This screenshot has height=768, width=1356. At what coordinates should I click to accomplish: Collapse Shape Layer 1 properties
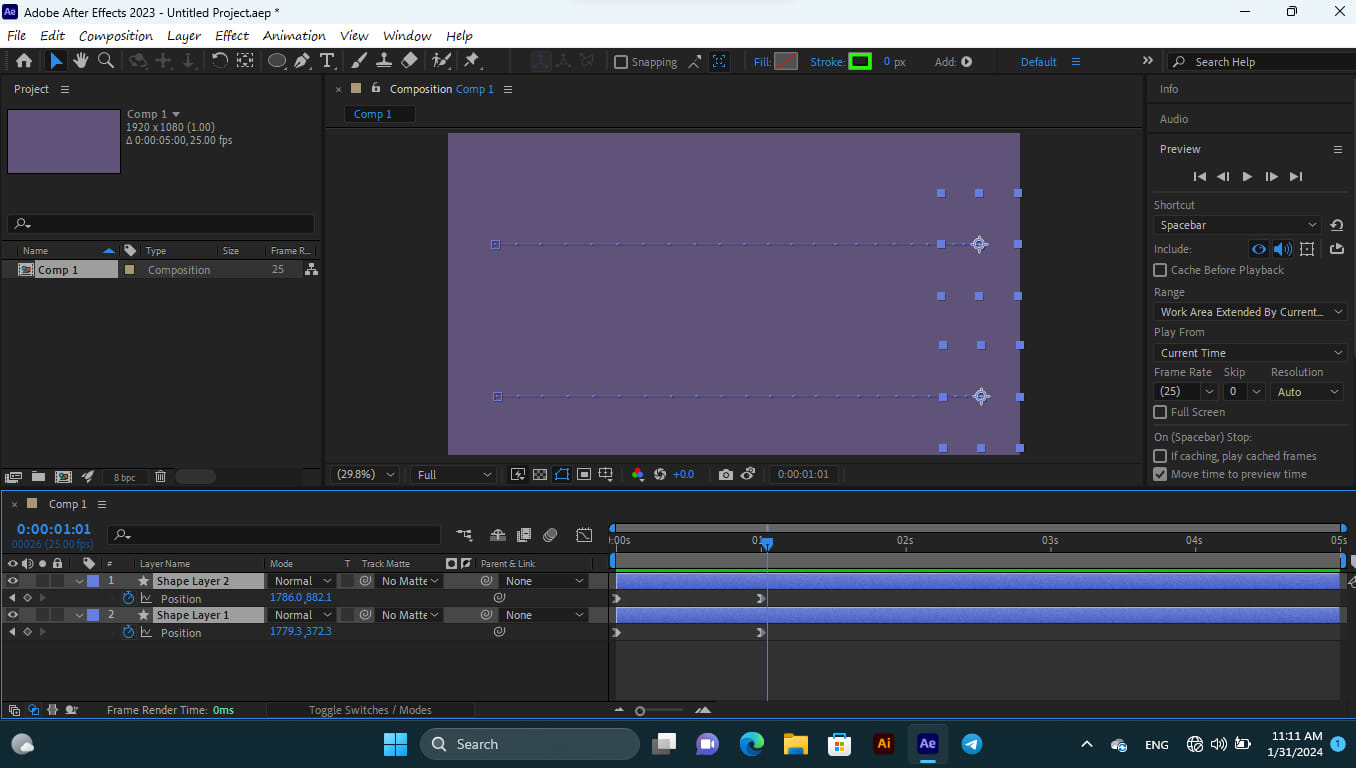click(80, 615)
